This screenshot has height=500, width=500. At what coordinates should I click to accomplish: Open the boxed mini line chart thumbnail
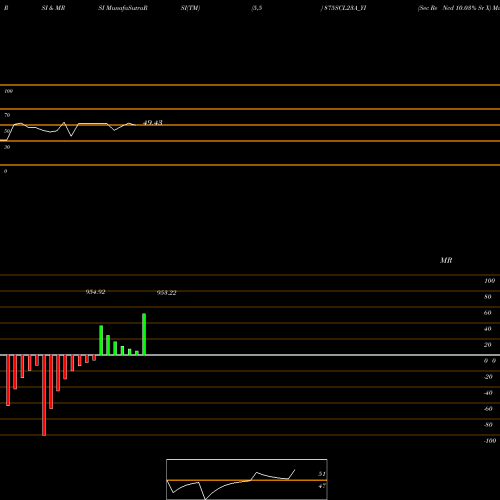click(247, 479)
